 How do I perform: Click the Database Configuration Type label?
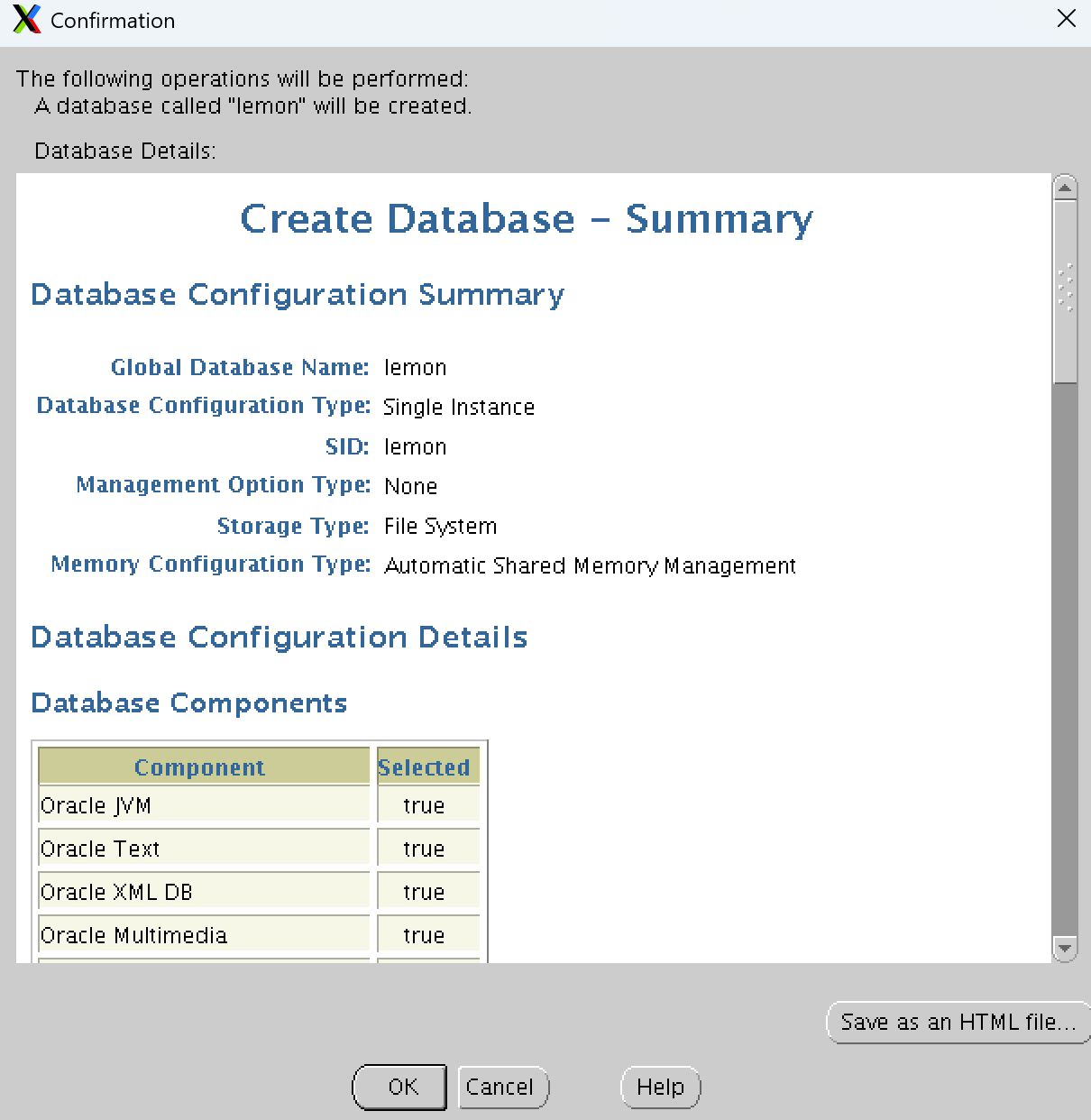click(204, 406)
